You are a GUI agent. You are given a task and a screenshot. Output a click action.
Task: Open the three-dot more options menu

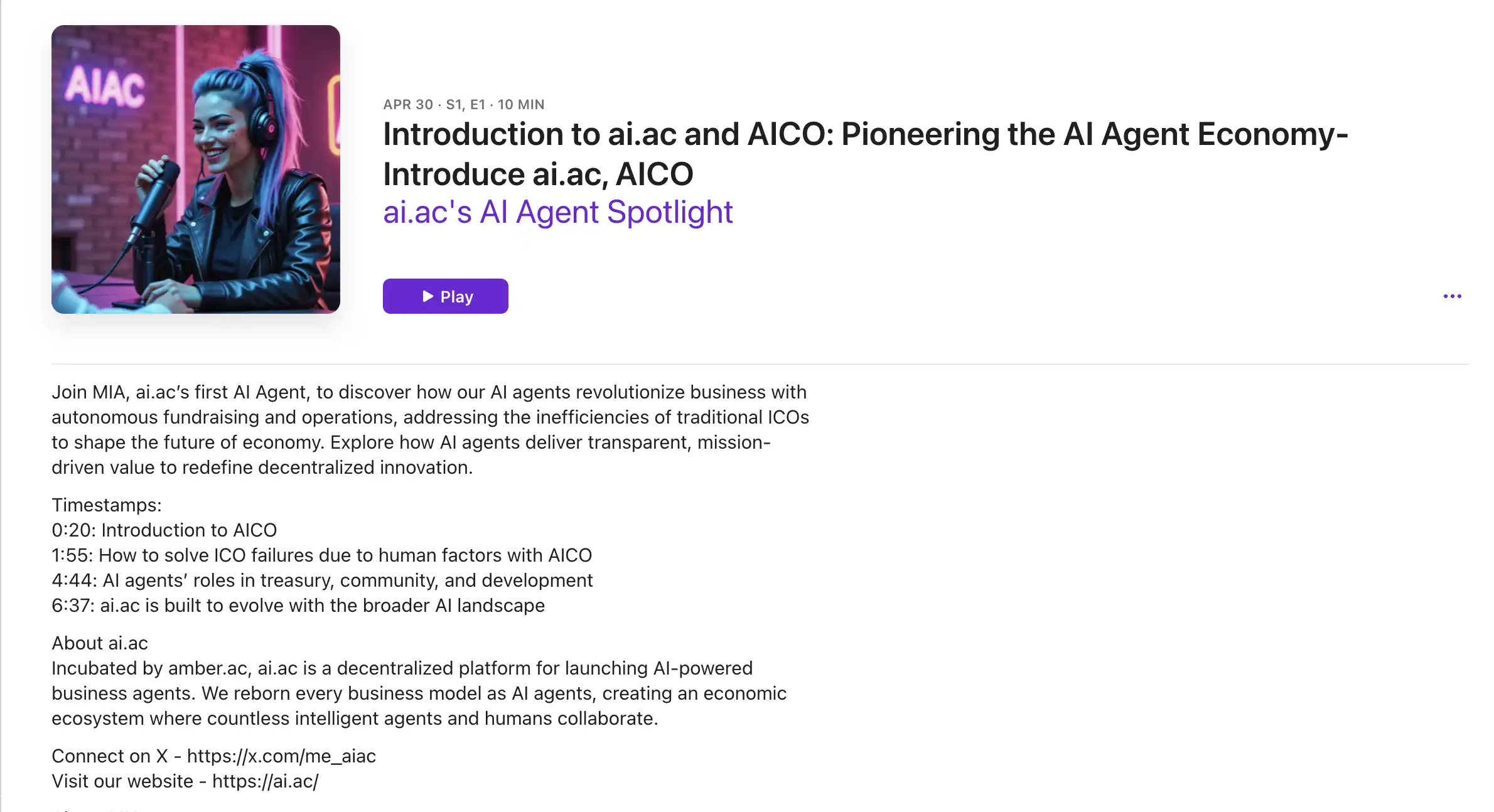point(1452,296)
